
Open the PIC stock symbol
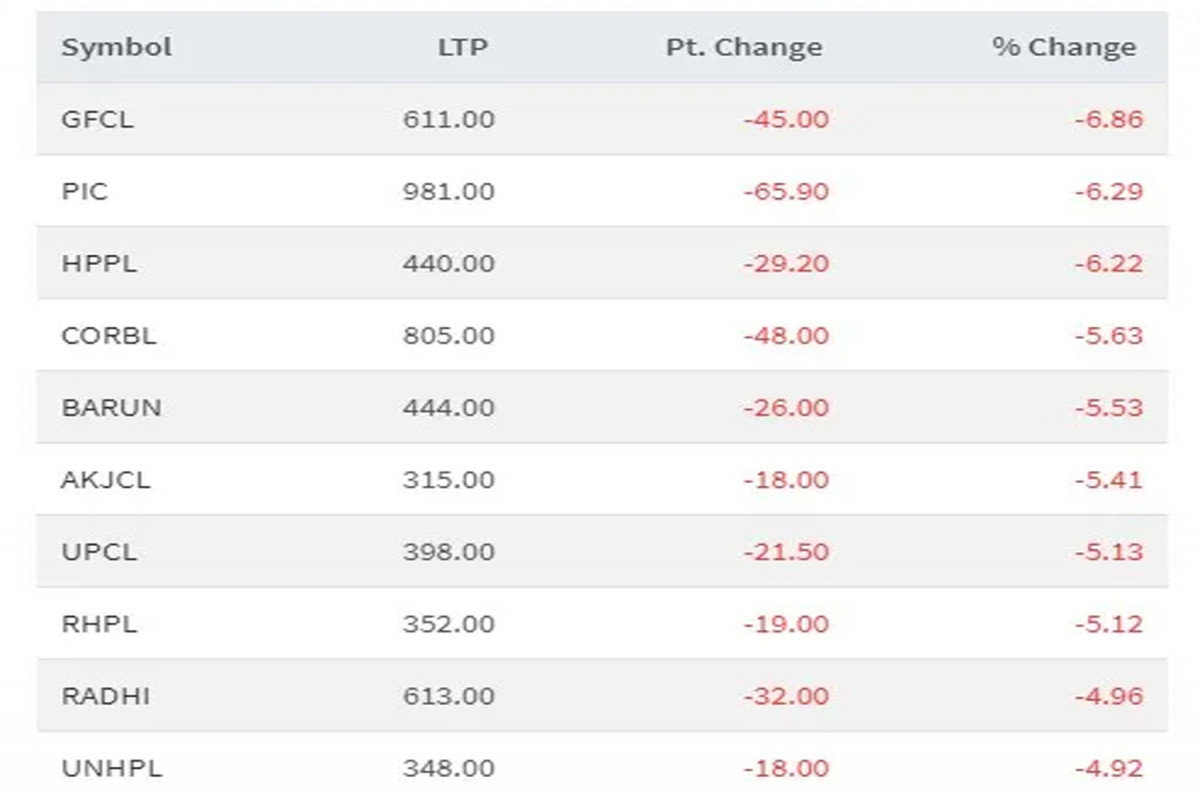(84, 191)
